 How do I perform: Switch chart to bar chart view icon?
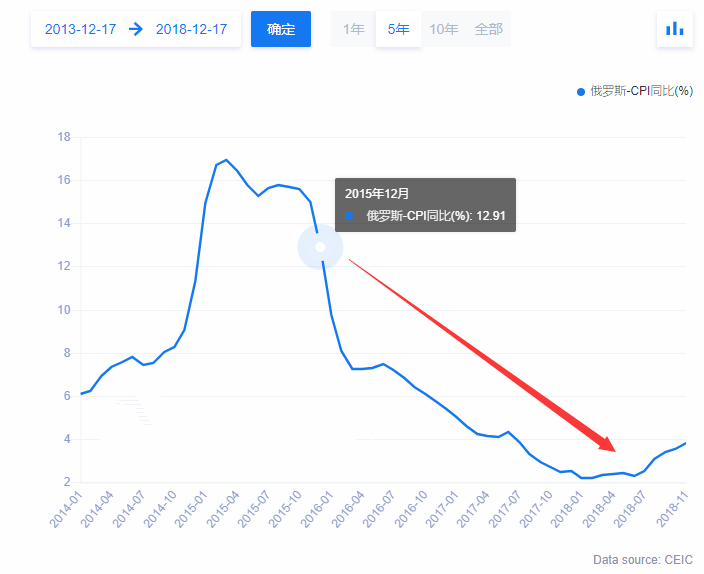tap(674, 29)
